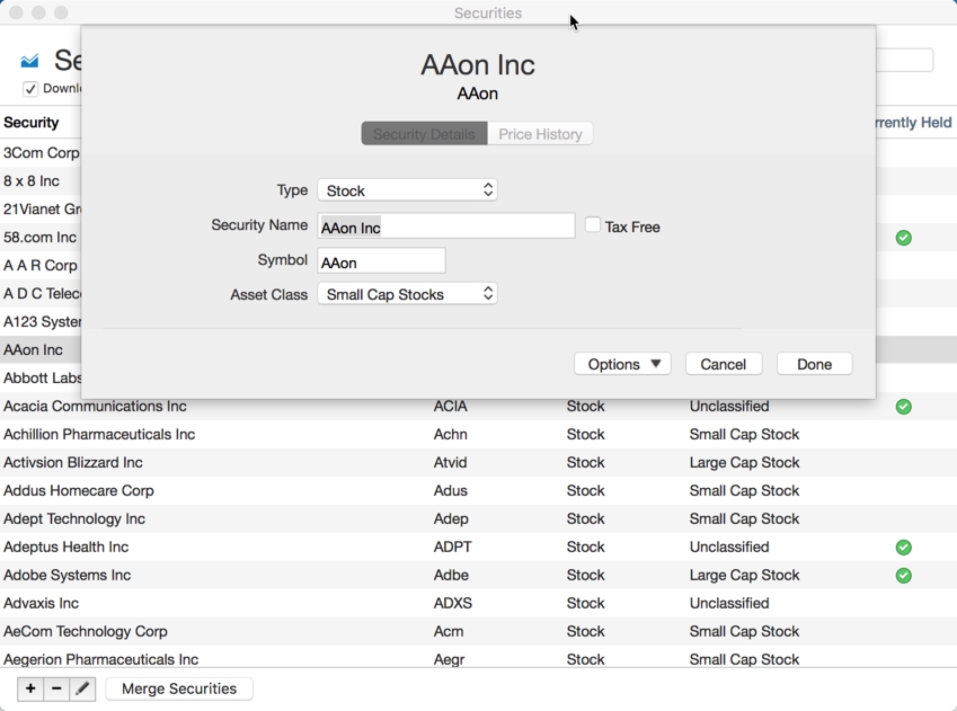Enable the Tax Free checkbox

click(x=593, y=226)
